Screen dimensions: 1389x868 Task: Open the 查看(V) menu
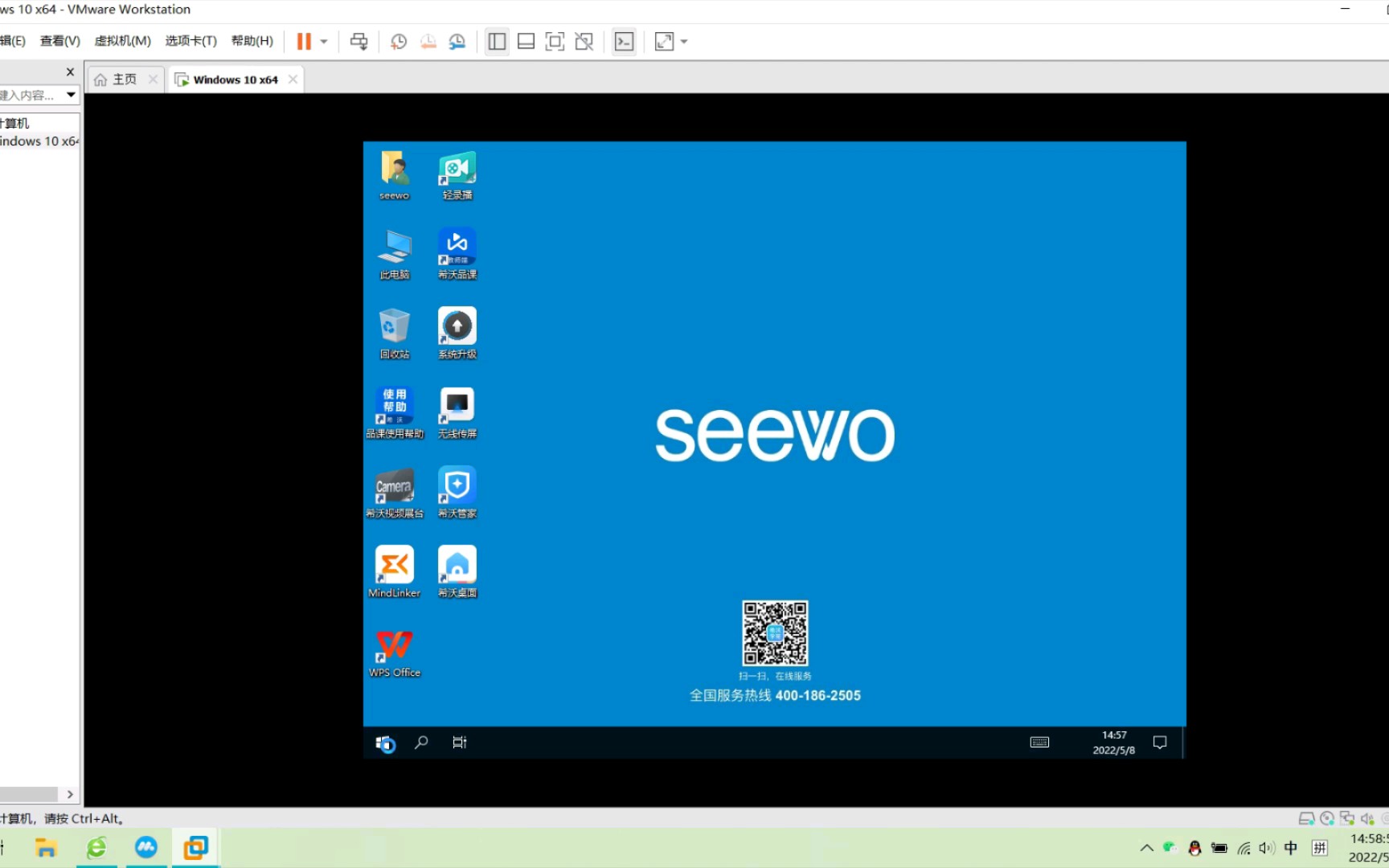[60, 41]
